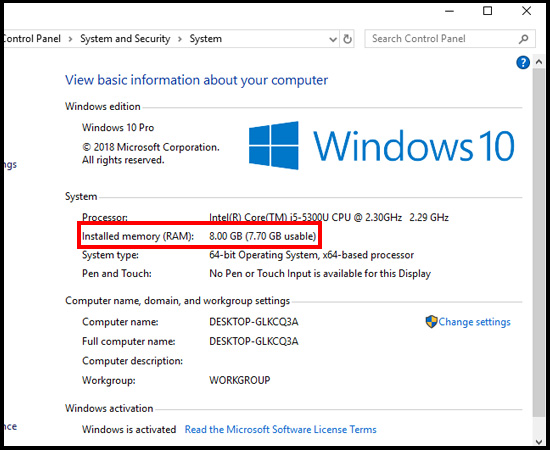Refresh the address bar location
Screen dimensions: 550x450
pos(347,39)
